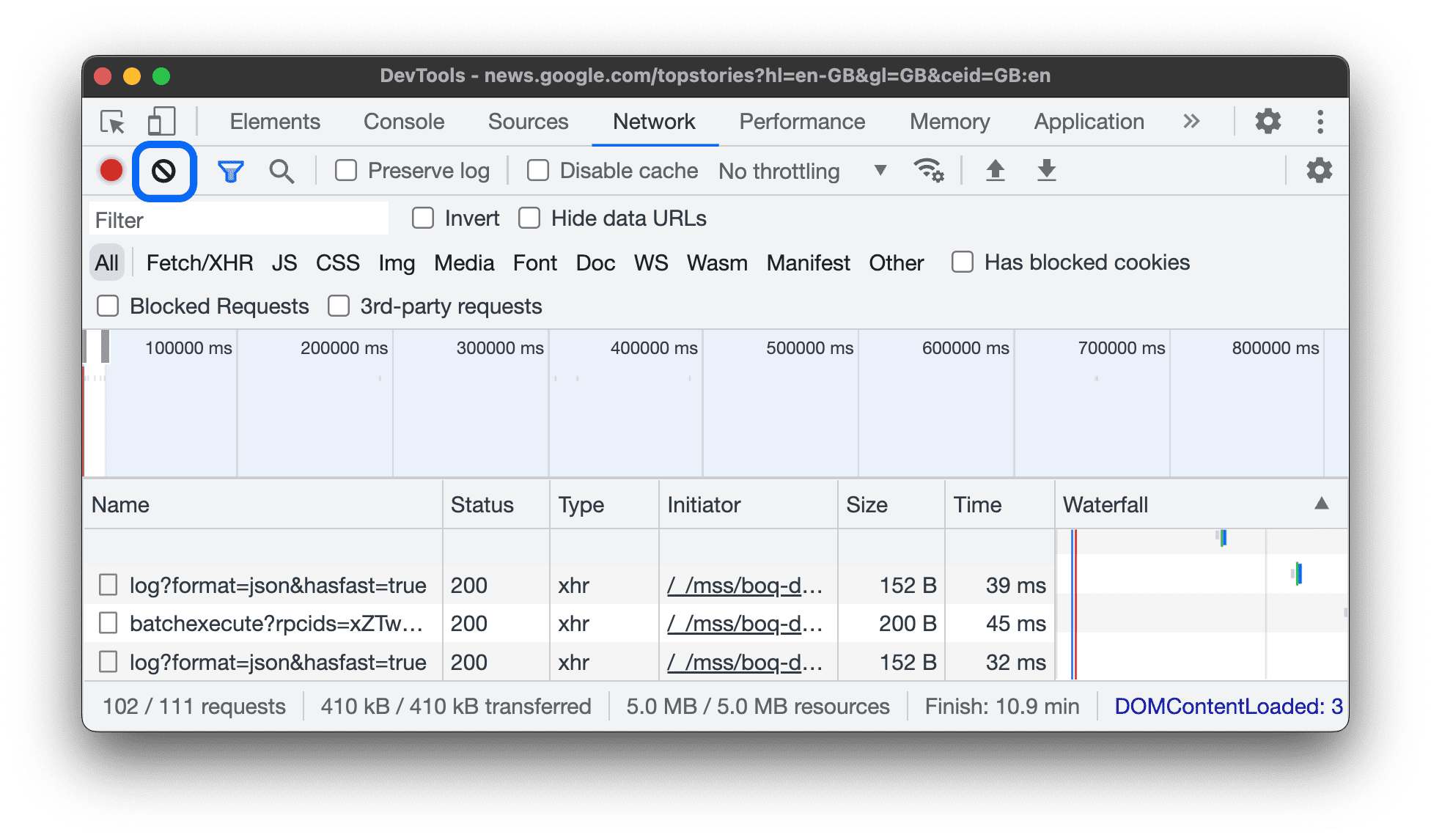This screenshot has height=840, width=1431.
Task: Click the online/offline network conditions icon
Action: tap(928, 170)
